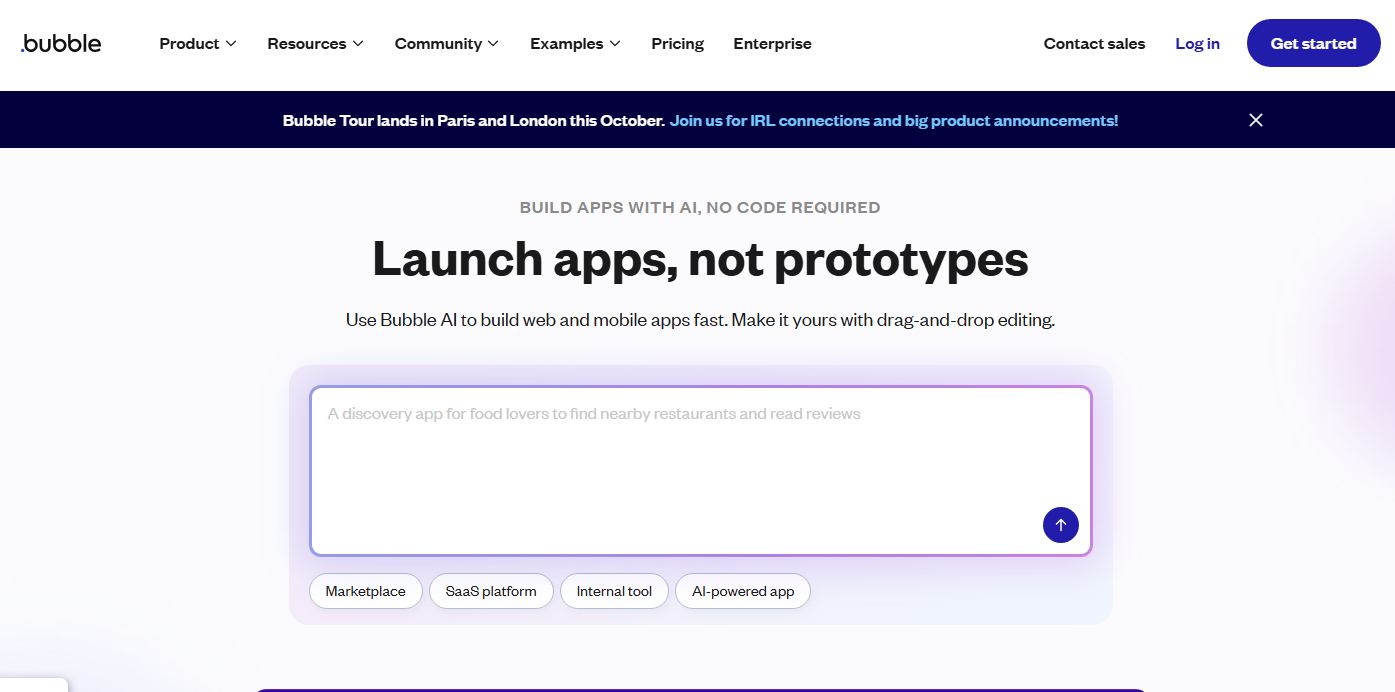Choose the Marketplace suggestion chip
The height and width of the screenshot is (692, 1395).
[x=365, y=591]
